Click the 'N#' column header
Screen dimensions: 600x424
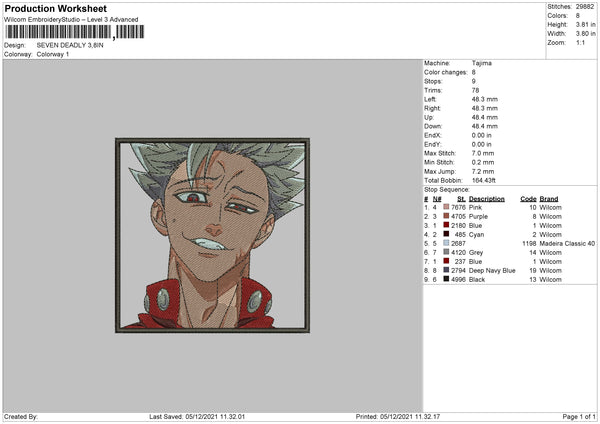pyautogui.click(x=437, y=199)
